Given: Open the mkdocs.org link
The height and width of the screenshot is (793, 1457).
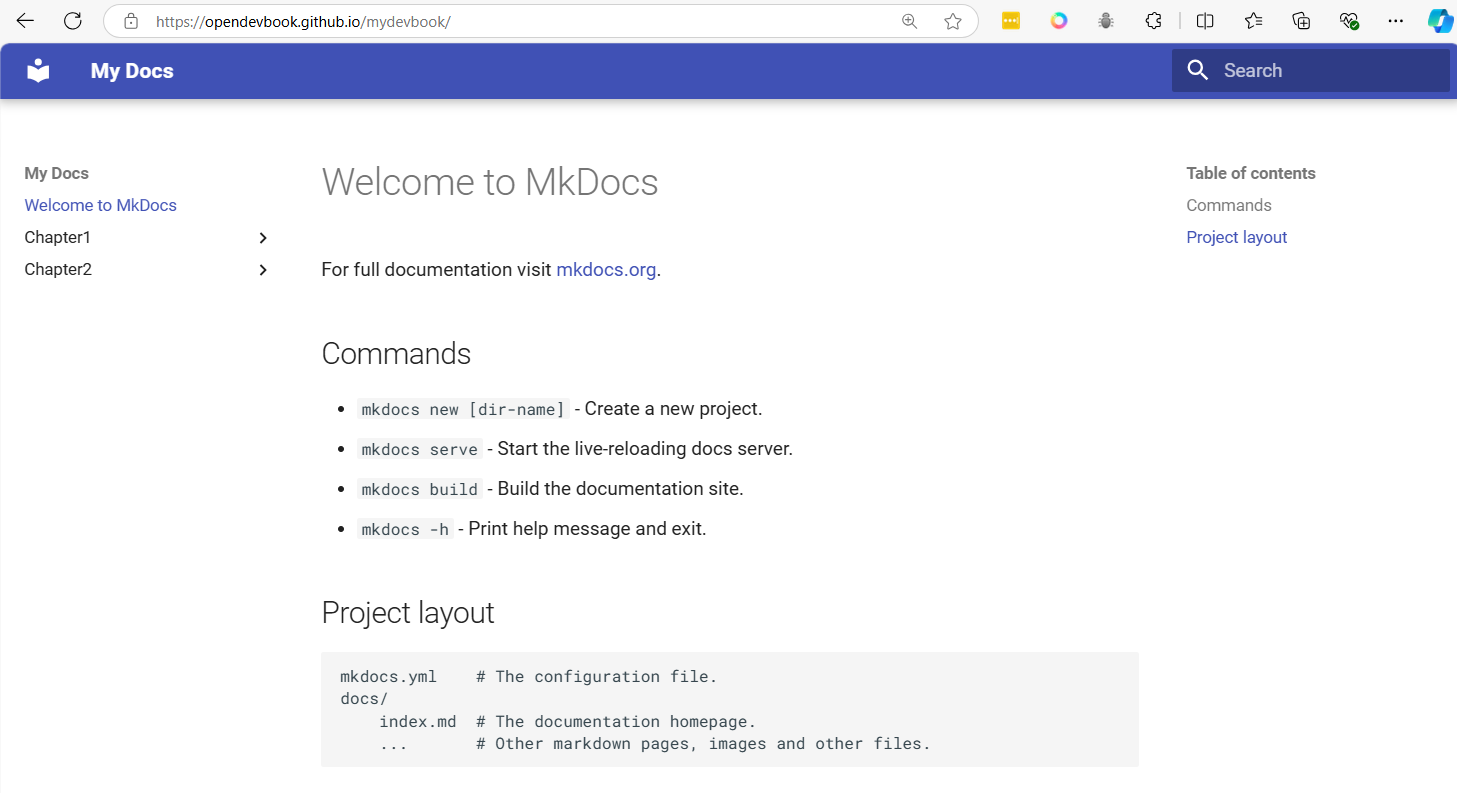Looking at the screenshot, I should 606,269.
